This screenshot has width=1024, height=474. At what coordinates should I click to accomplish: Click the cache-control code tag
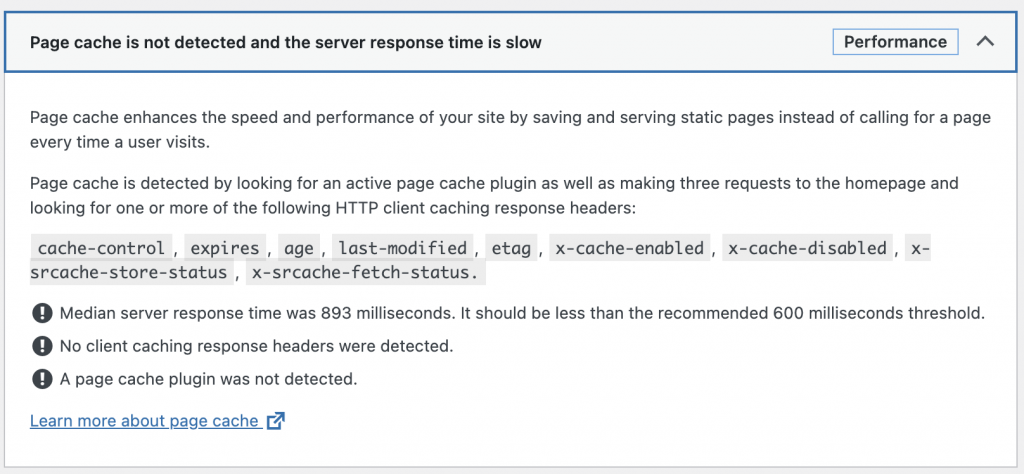[x=101, y=248]
